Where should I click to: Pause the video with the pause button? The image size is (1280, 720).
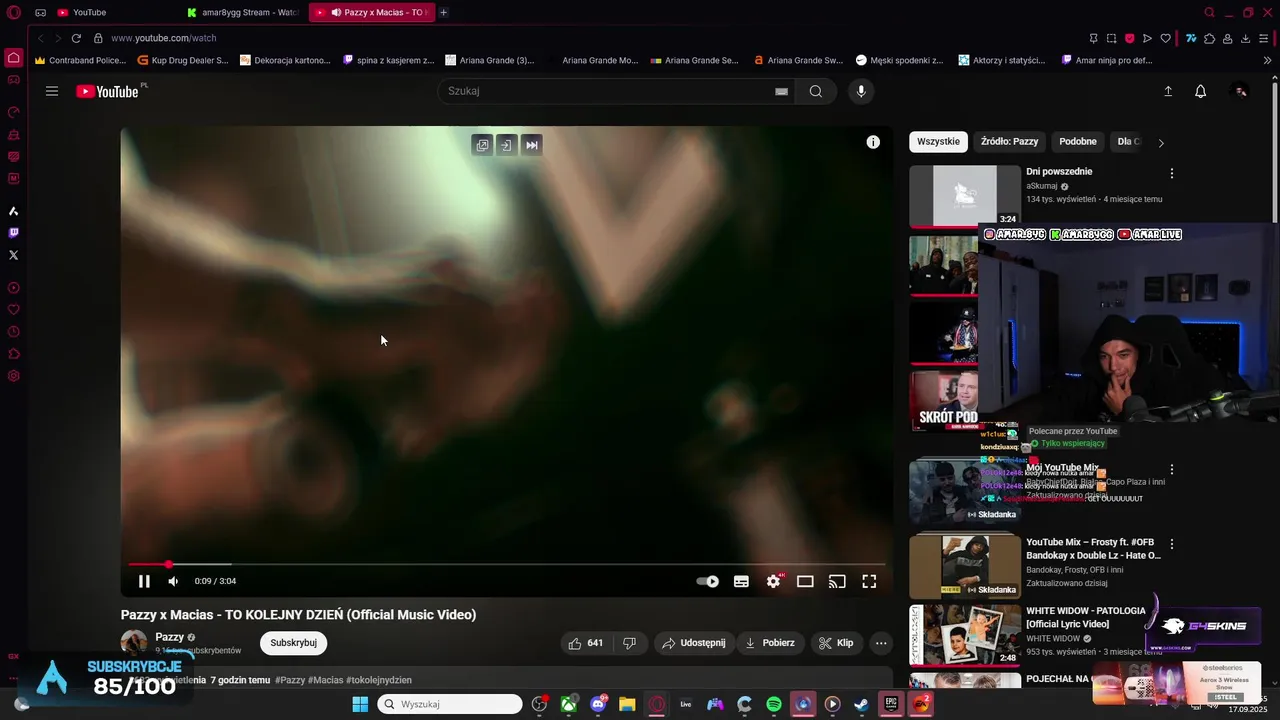[144, 581]
